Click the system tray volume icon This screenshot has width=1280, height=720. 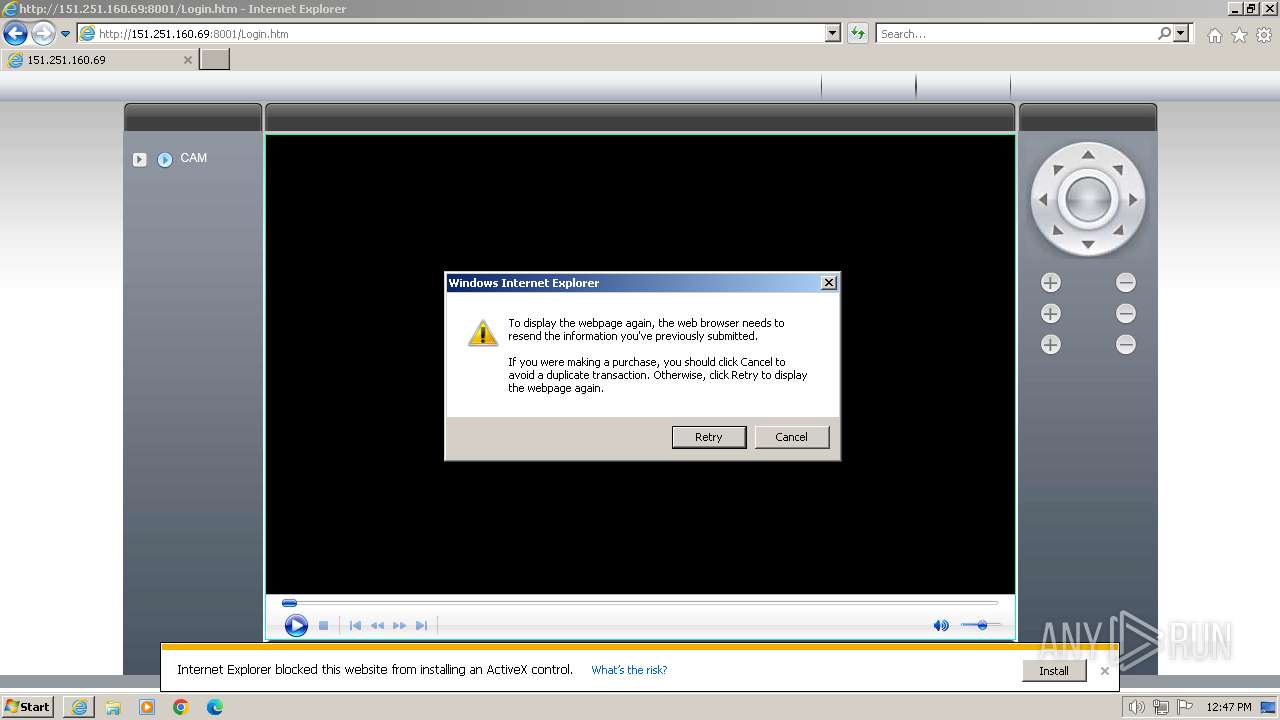pyautogui.click(x=1137, y=707)
